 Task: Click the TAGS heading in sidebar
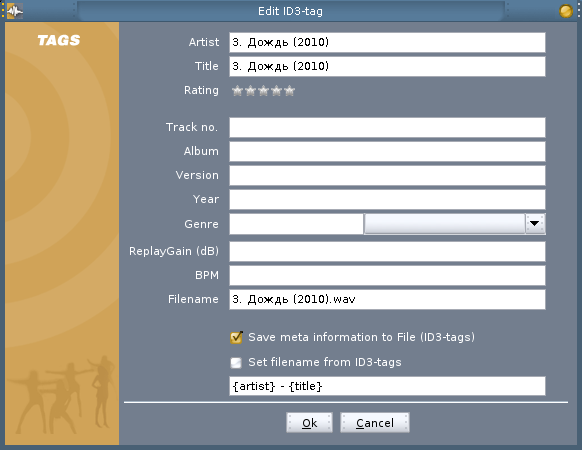(59, 40)
